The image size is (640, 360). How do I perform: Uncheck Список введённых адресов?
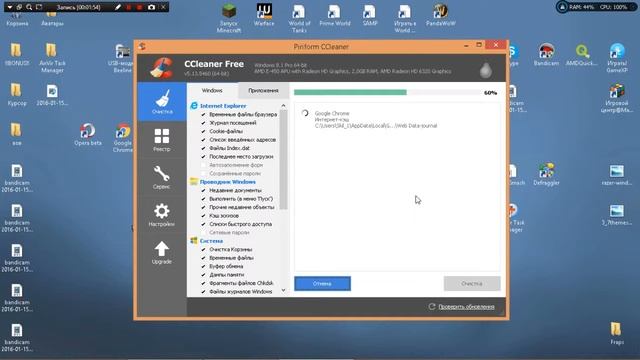click(x=203, y=140)
